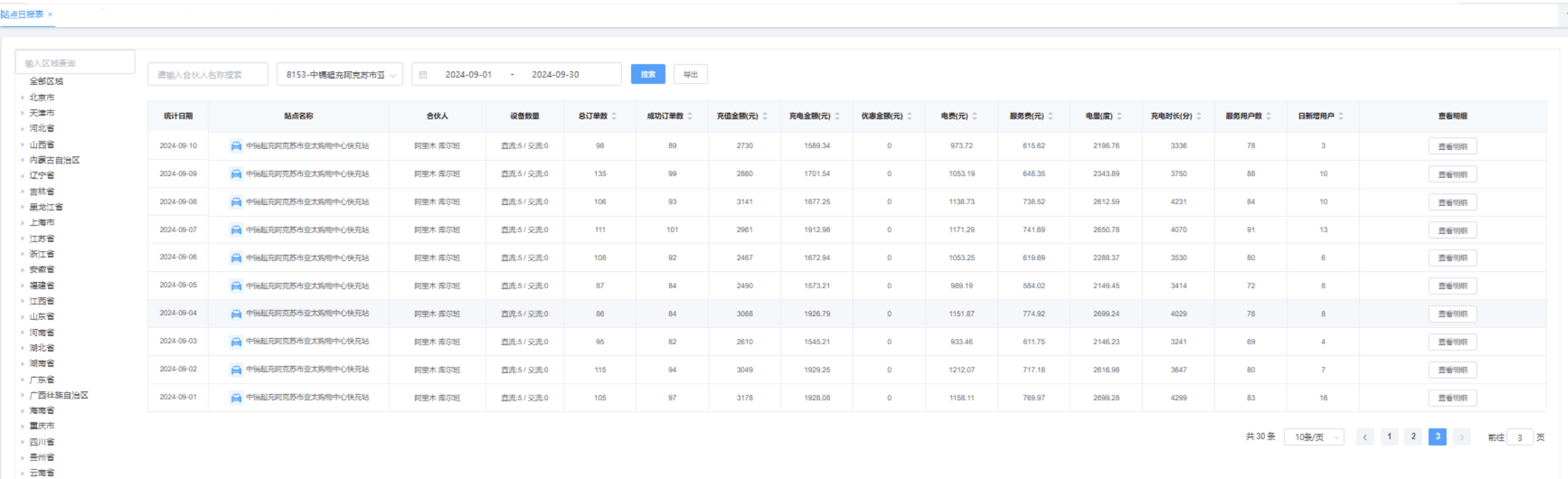Sort by 成功订单数 column
The width and height of the screenshot is (1568, 479).
point(690,116)
